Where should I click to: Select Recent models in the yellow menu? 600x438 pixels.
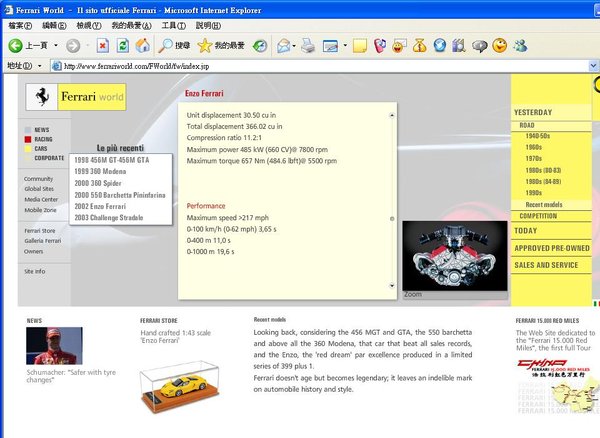pos(544,205)
